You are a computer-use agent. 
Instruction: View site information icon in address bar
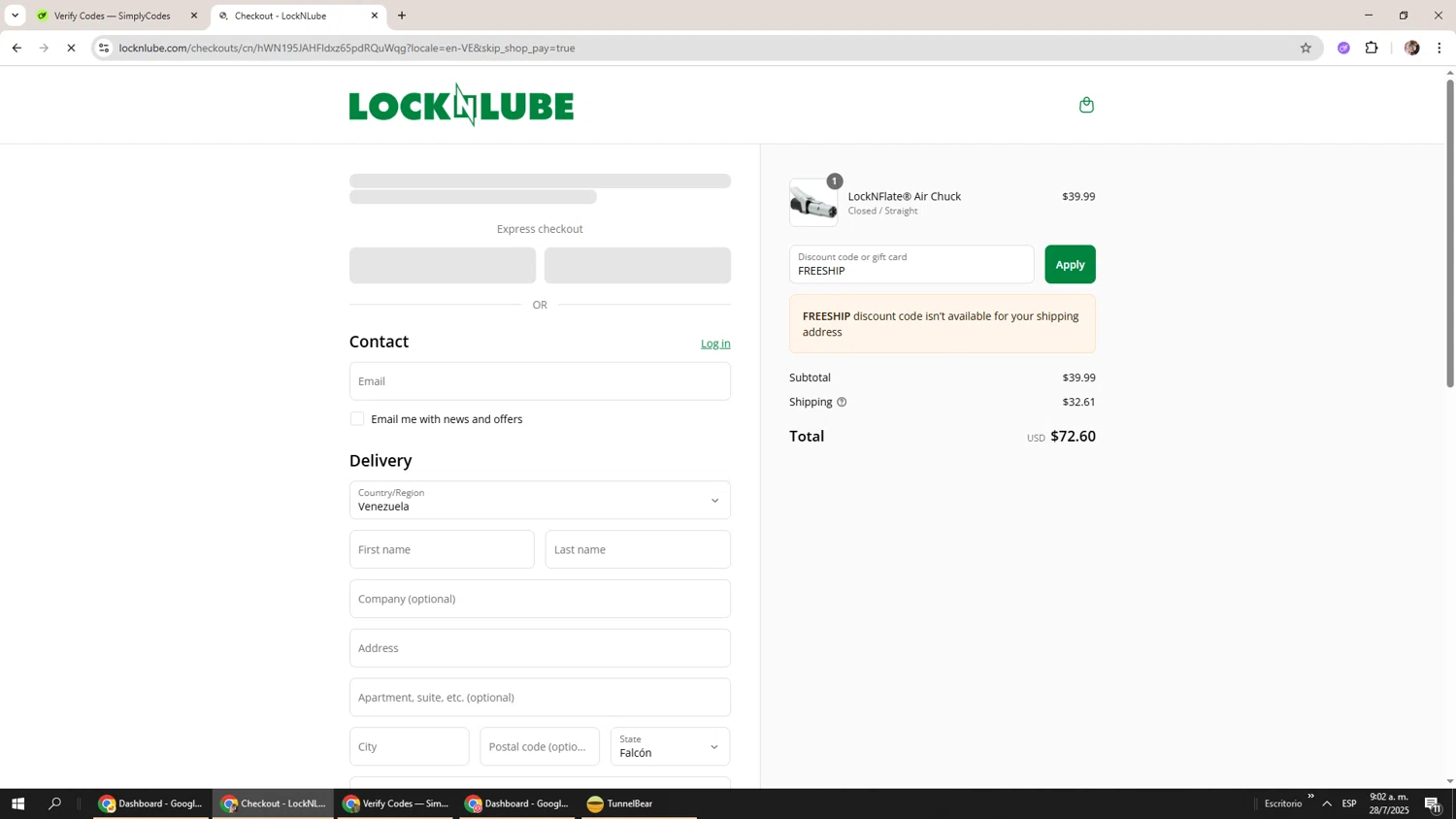click(x=104, y=48)
